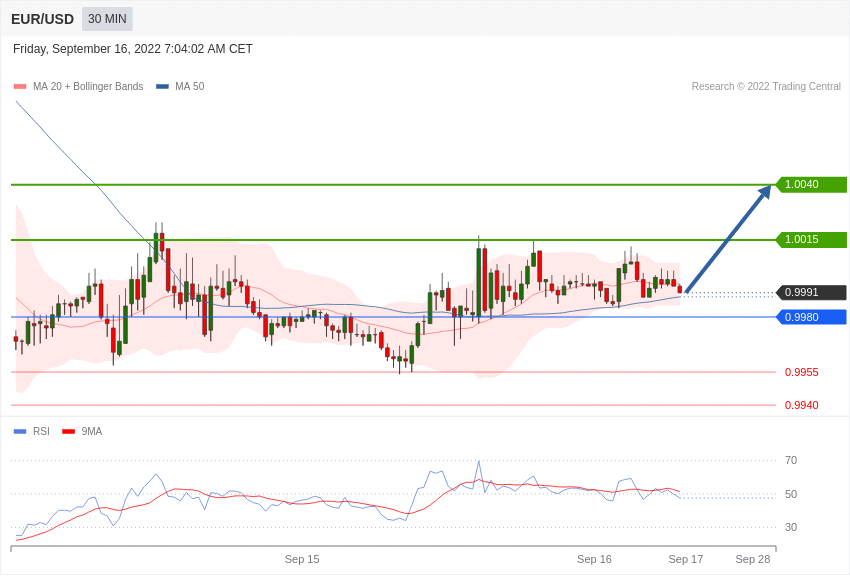Click the MA 20 + Bollinger Bands swatch
The width and height of the screenshot is (850, 576).
(20, 87)
